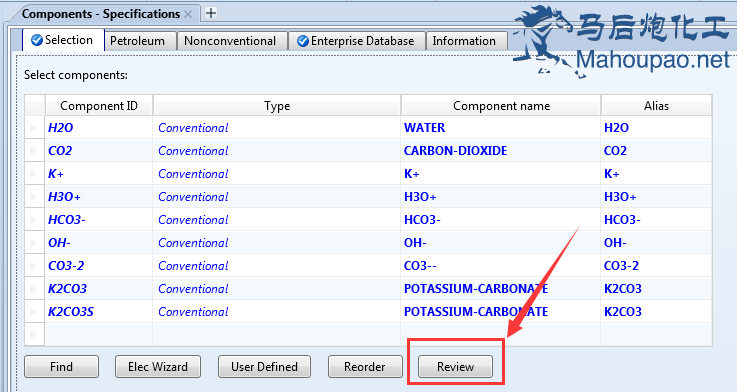Select row marker for HCO3- row
Screen dimensions: 737x392
[x=35, y=220]
